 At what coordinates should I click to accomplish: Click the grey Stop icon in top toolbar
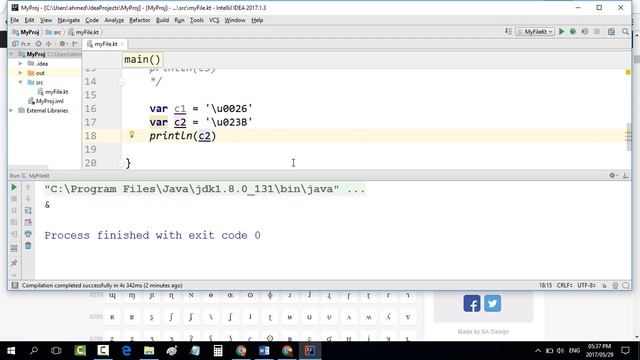coord(596,31)
